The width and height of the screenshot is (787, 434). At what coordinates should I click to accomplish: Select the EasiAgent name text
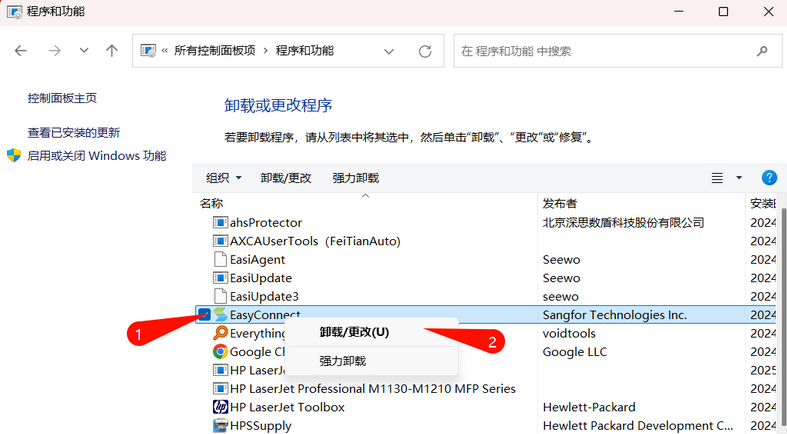(257, 259)
